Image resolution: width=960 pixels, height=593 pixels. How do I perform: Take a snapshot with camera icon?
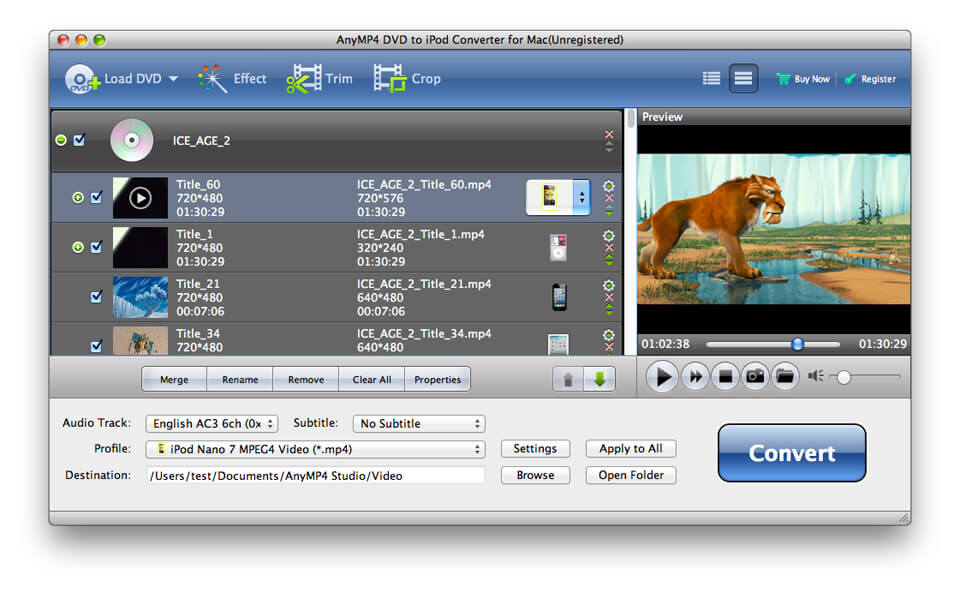[x=756, y=376]
